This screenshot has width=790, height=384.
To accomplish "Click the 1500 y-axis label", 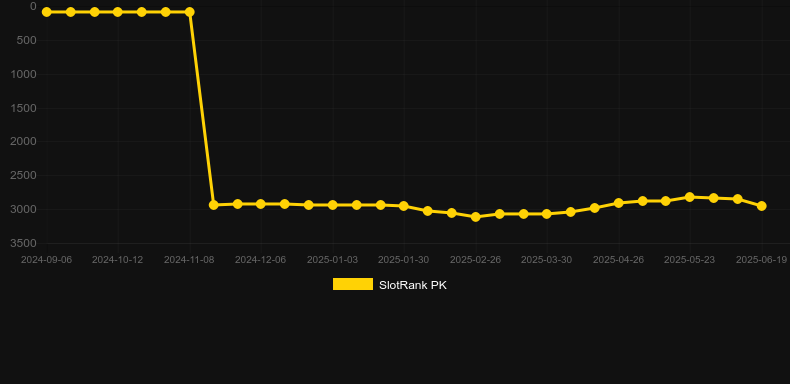I will click(23, 108).
